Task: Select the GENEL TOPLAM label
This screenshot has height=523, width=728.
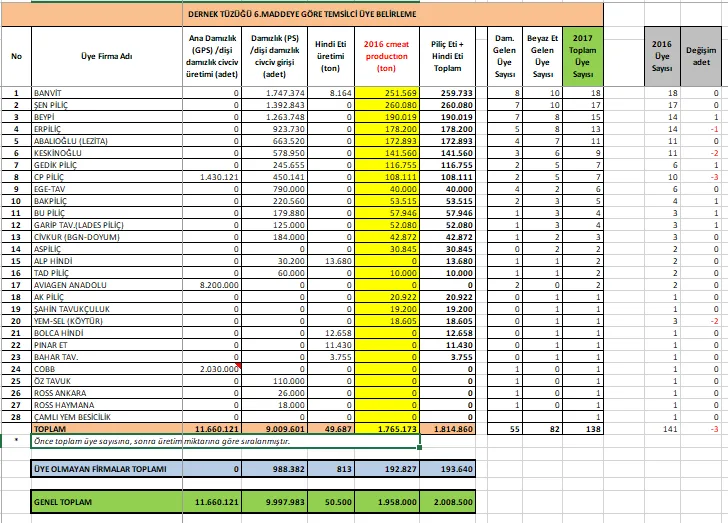Action: pos(107,502)
